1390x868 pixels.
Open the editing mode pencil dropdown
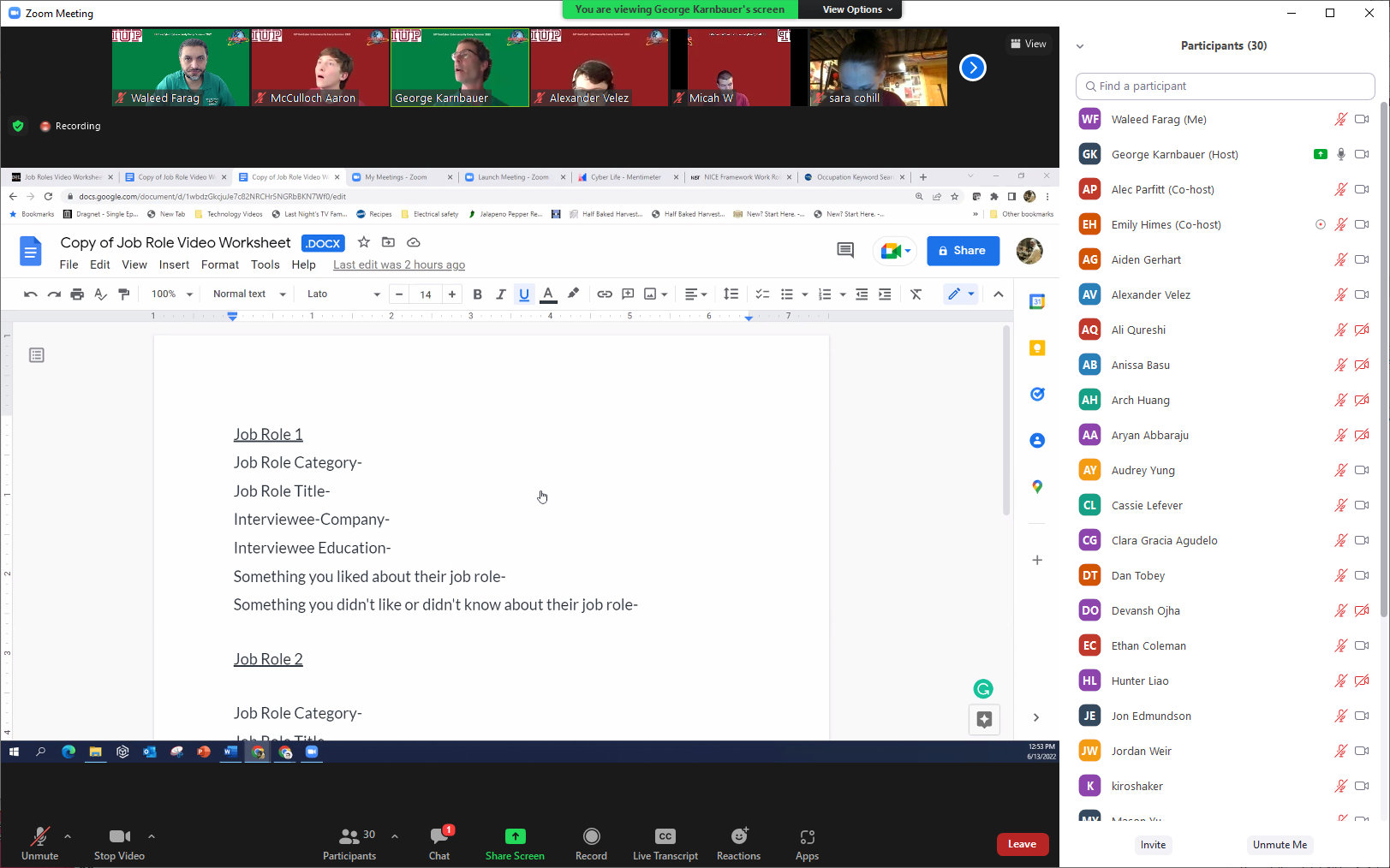pyautogui.click(x=961, y=294)
